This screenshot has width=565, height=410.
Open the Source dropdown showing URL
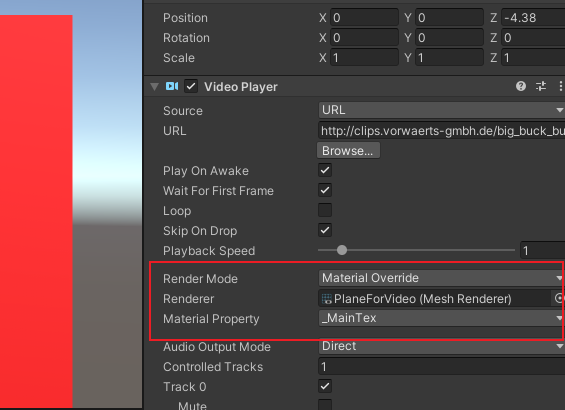coord(441,110)
